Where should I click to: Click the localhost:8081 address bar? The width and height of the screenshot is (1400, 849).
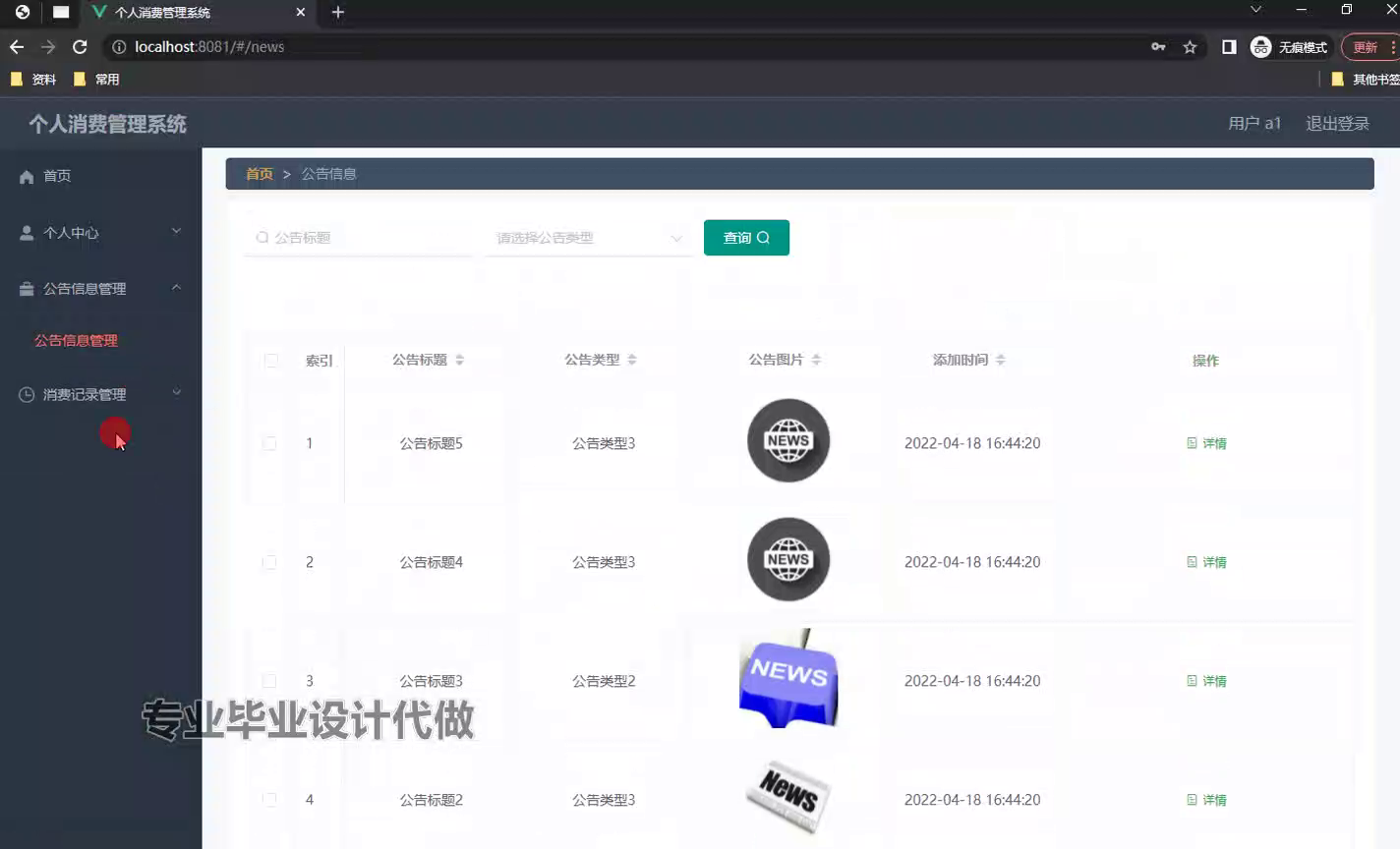coord(629,47)
